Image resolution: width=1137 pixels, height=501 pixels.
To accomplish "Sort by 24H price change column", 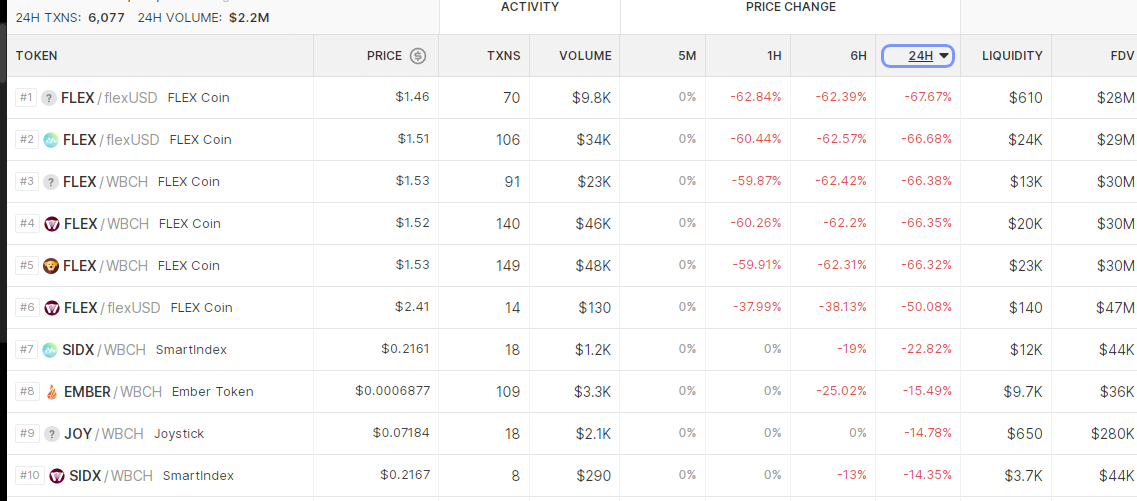I will click(917, 56).
